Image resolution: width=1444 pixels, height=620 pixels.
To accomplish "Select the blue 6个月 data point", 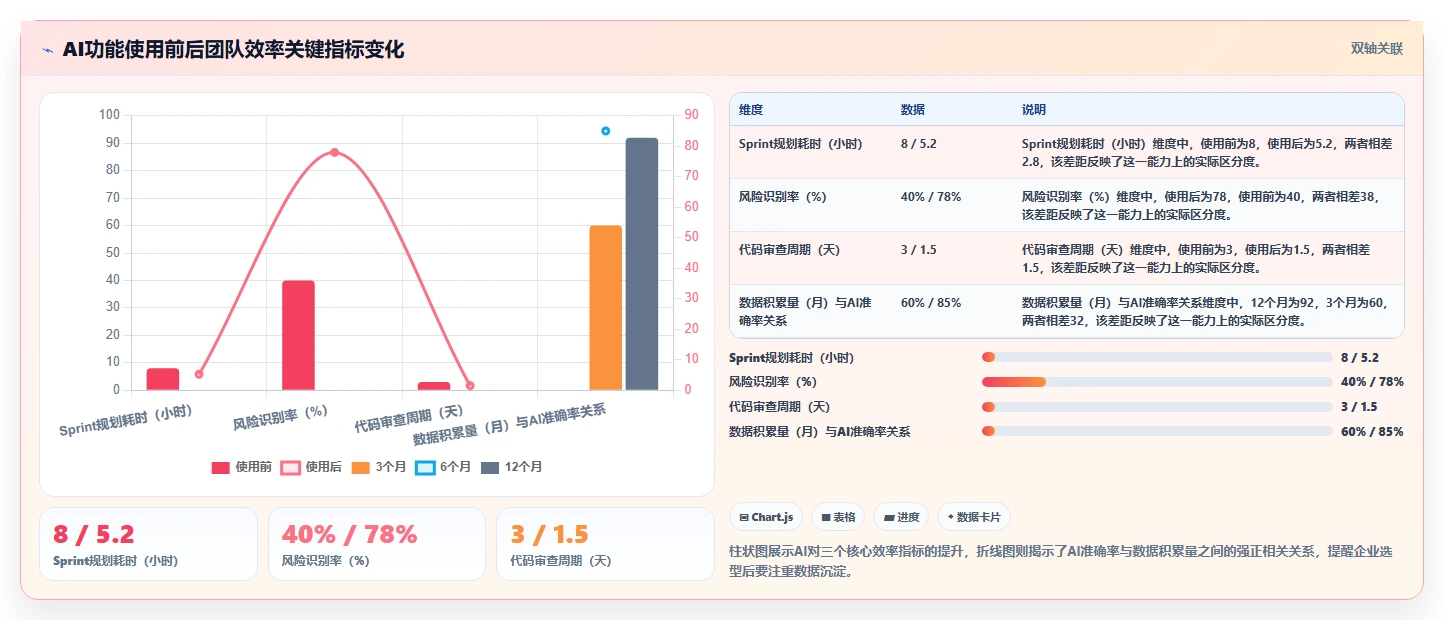I will pos(605,131).
